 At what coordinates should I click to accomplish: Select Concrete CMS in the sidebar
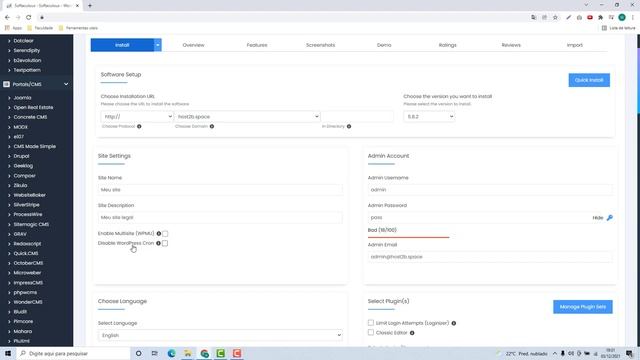click(x=30, y=117)
